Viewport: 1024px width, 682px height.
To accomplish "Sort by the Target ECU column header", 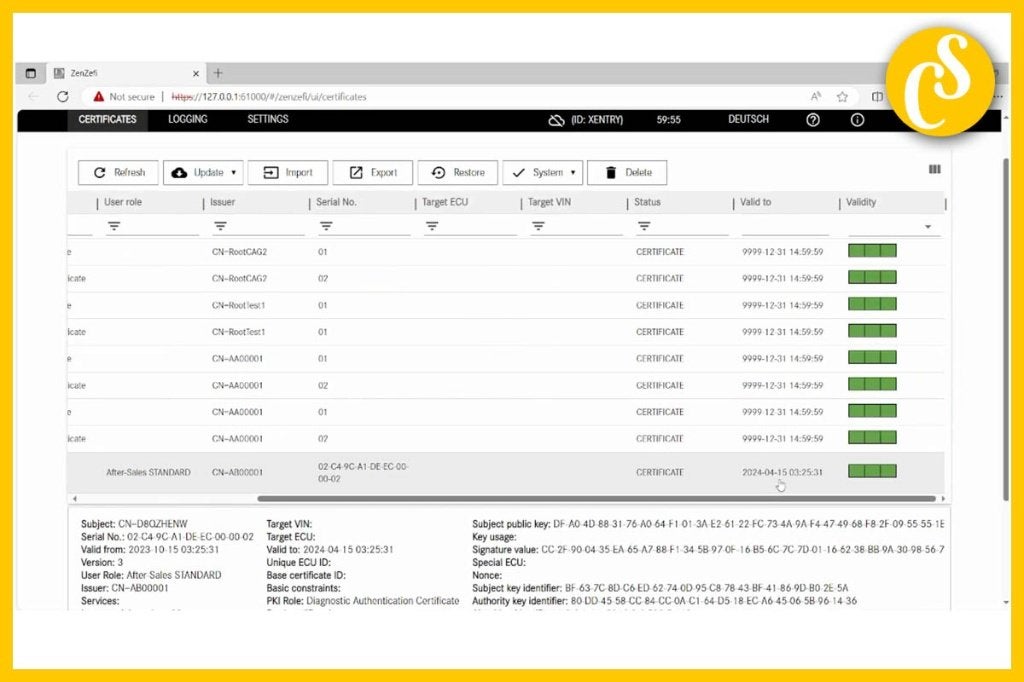I will coord(445,203).
